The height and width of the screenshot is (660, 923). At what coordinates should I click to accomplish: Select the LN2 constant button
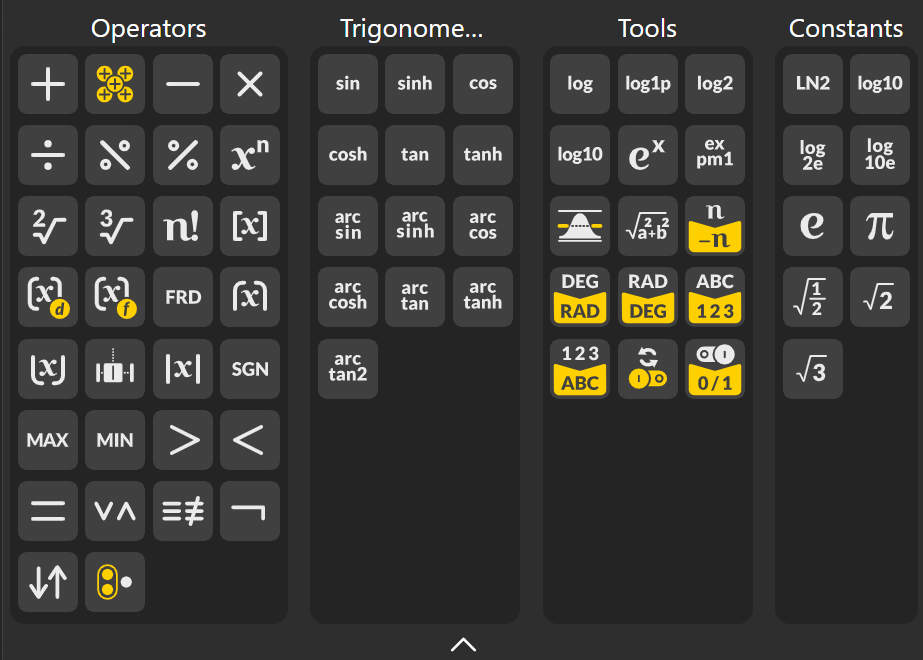(813, 84)
